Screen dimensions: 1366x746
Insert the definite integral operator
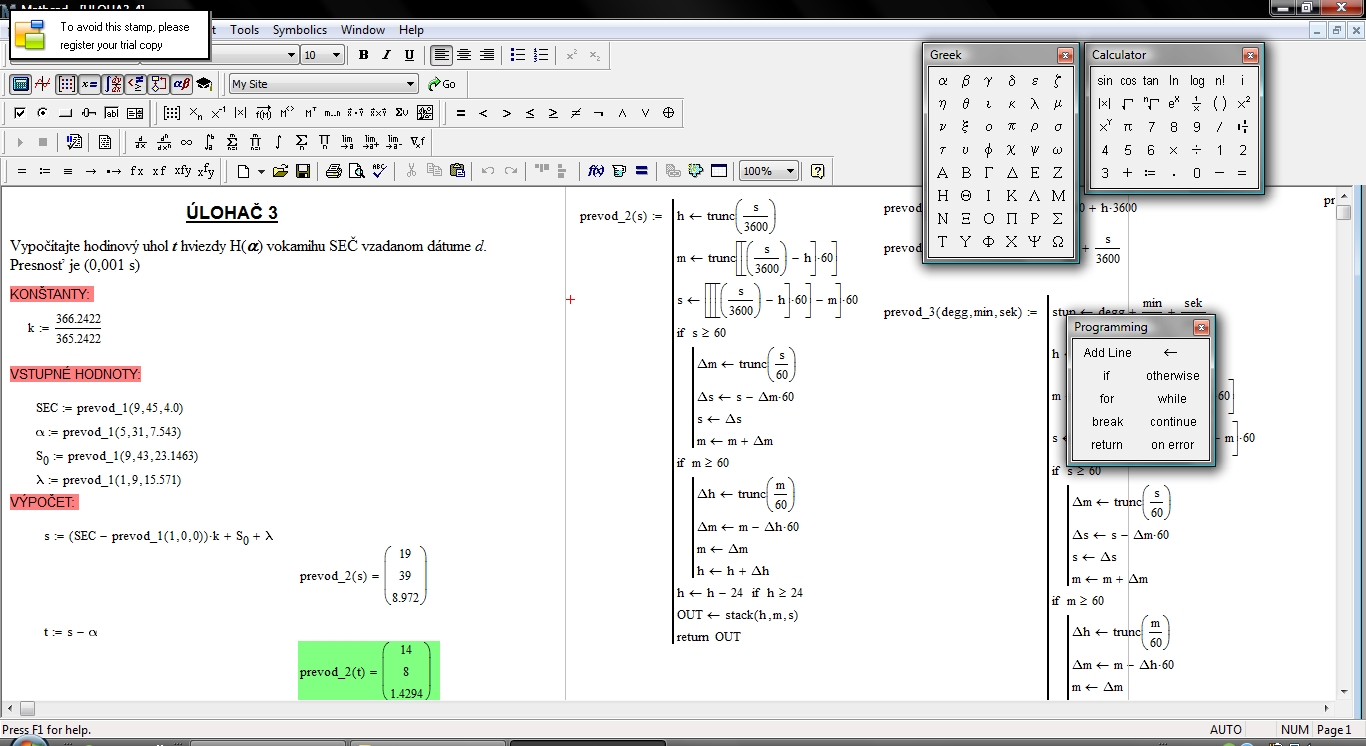[x=210, y=142]
